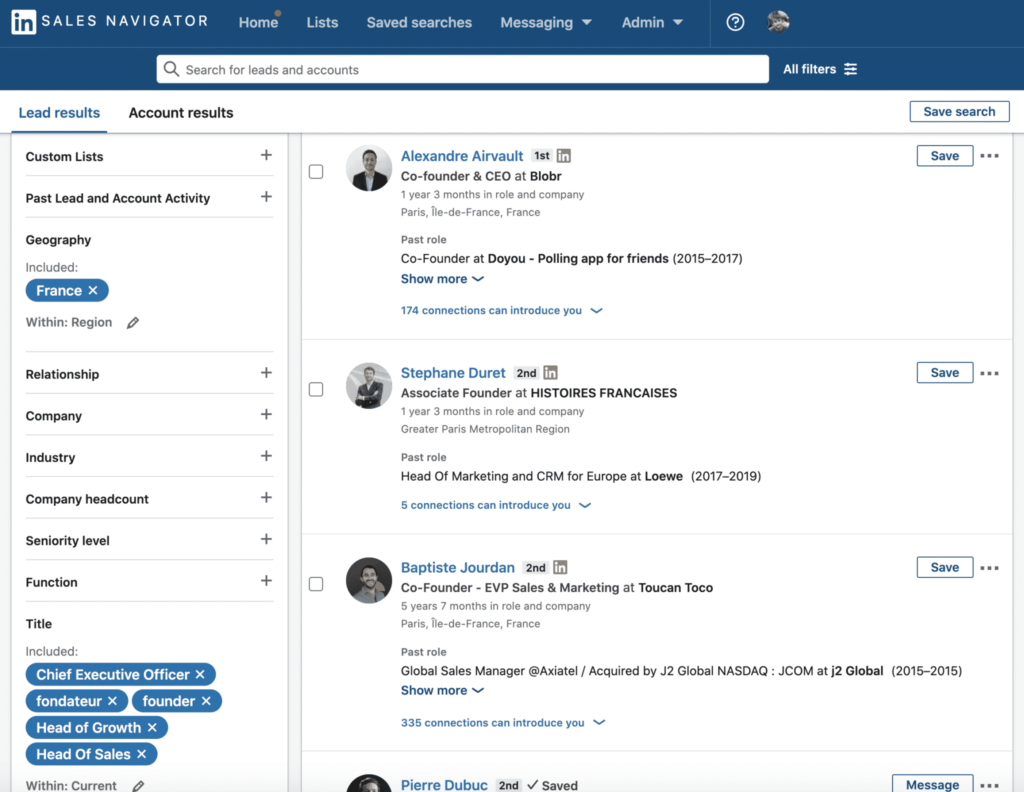Remove the Chief Executive Officer title tag
Screen dimensions: 1024x792
click(200, 675)
